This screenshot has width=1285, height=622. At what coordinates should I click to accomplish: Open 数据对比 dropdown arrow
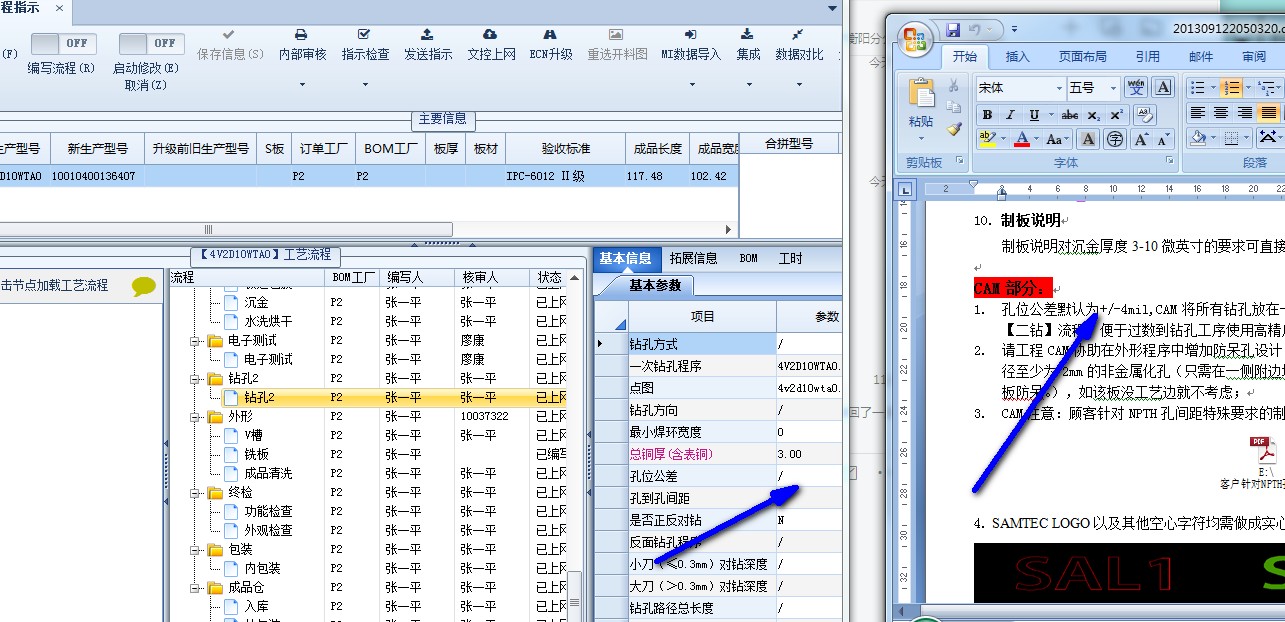pos(800,85)
